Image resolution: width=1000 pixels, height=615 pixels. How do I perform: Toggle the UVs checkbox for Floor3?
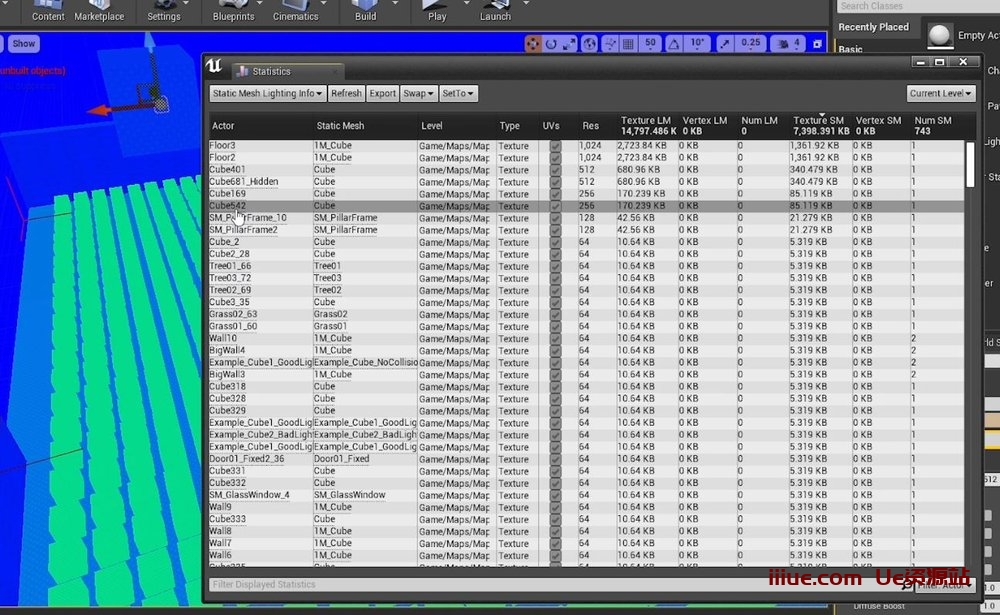556,146
